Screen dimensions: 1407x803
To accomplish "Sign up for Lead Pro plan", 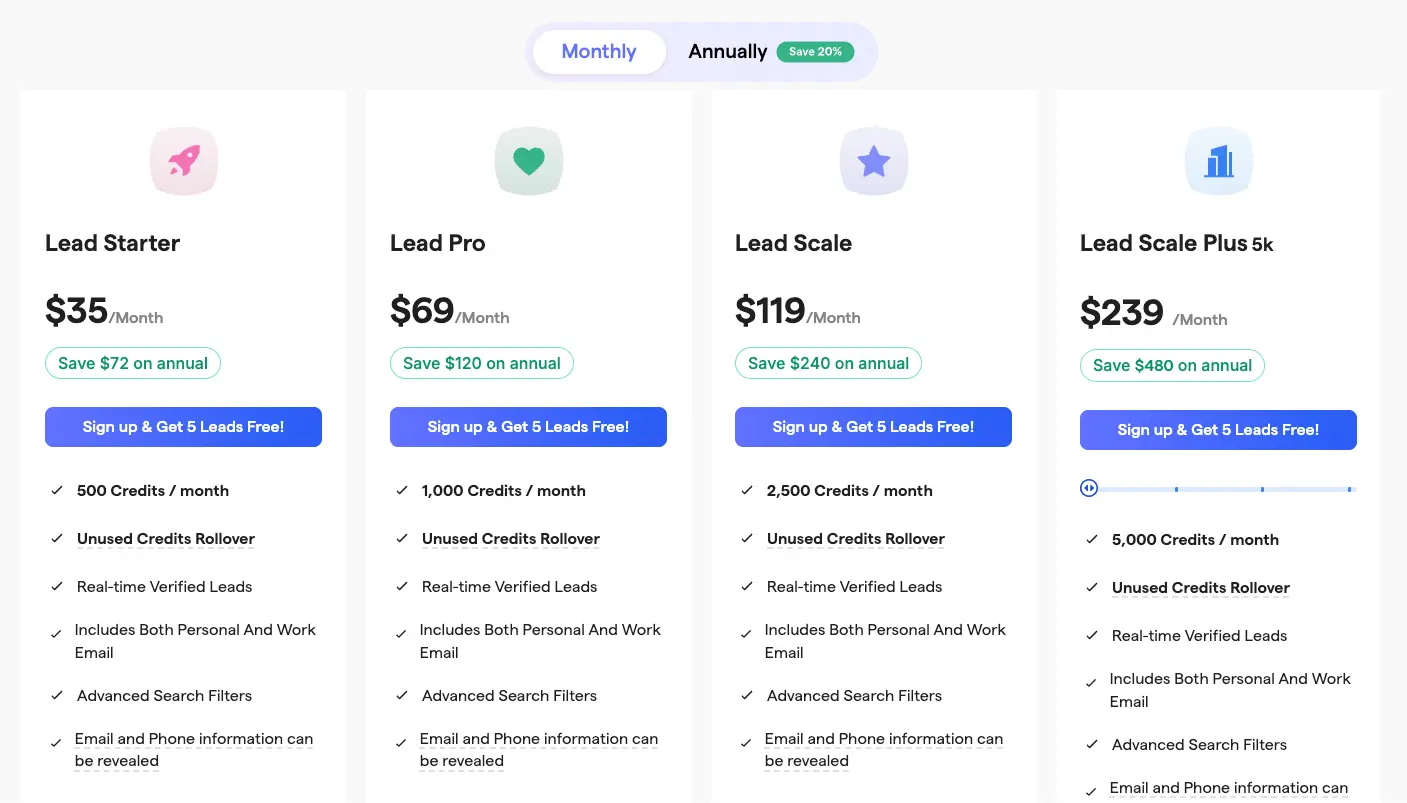I will pos(528,427).
